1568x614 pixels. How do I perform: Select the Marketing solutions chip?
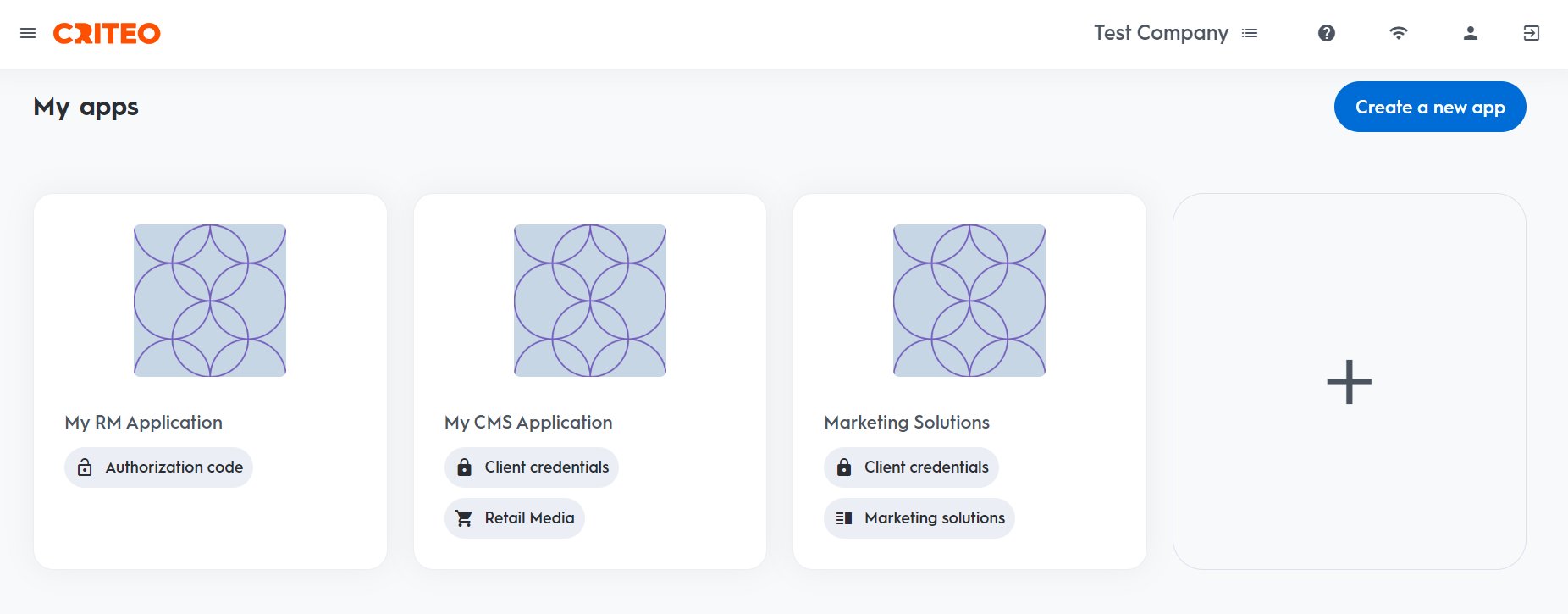[x=919, y=518]
